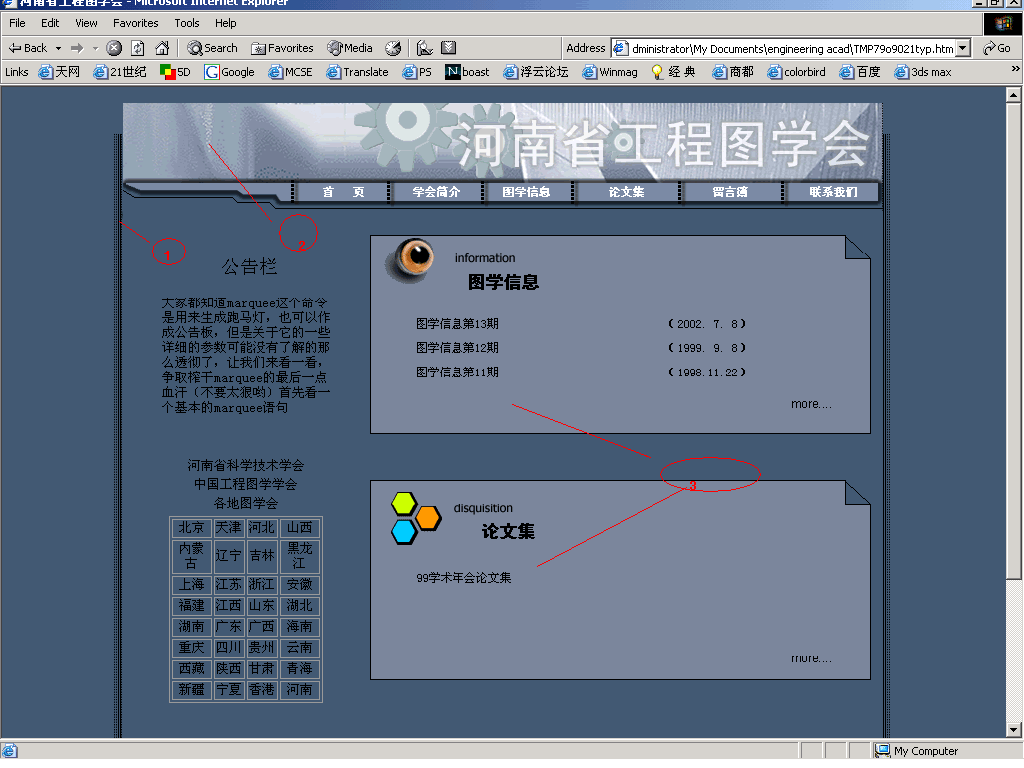Viewport: 1024px width, 768px height.
Task: Open the Favorites menu in menu bar
Action: 135,23
